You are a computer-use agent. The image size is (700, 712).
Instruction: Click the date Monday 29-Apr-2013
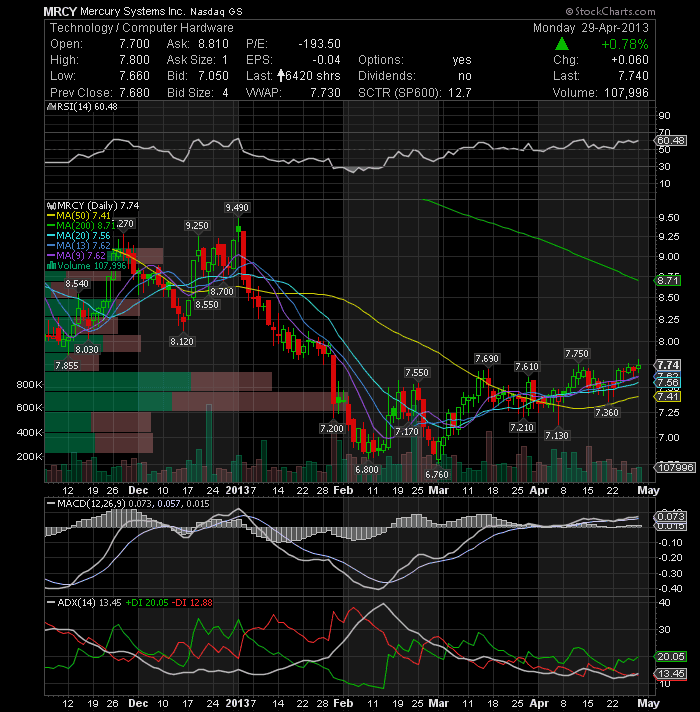[591, 28]
